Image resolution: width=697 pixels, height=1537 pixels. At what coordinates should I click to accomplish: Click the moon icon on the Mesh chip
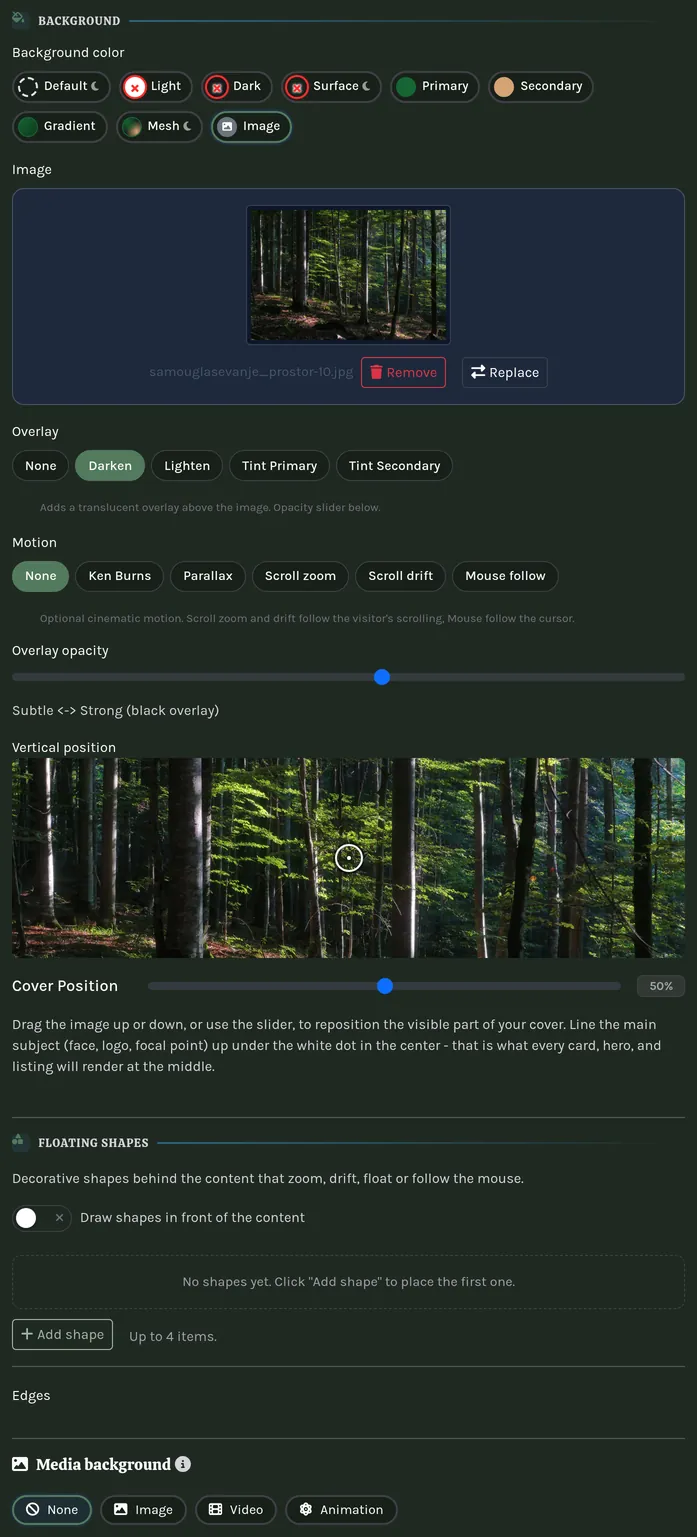point(187,126)
